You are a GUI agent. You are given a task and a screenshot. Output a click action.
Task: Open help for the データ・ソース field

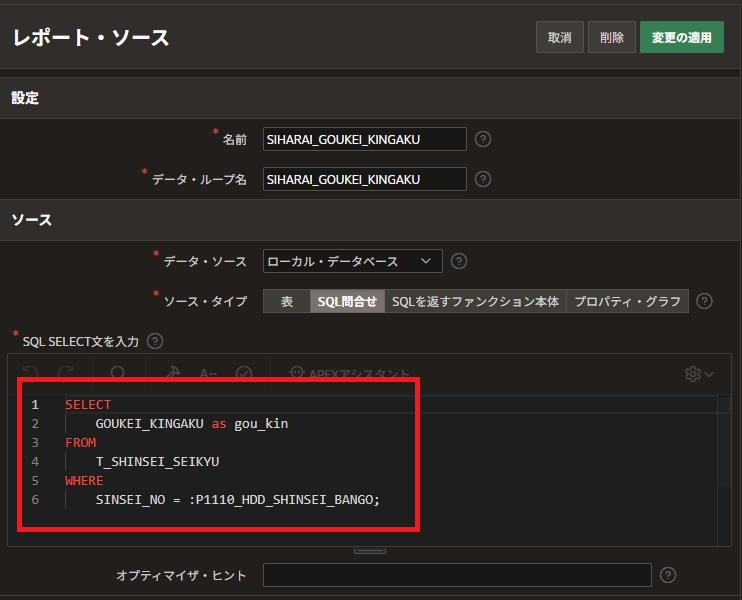click(459, 261)
